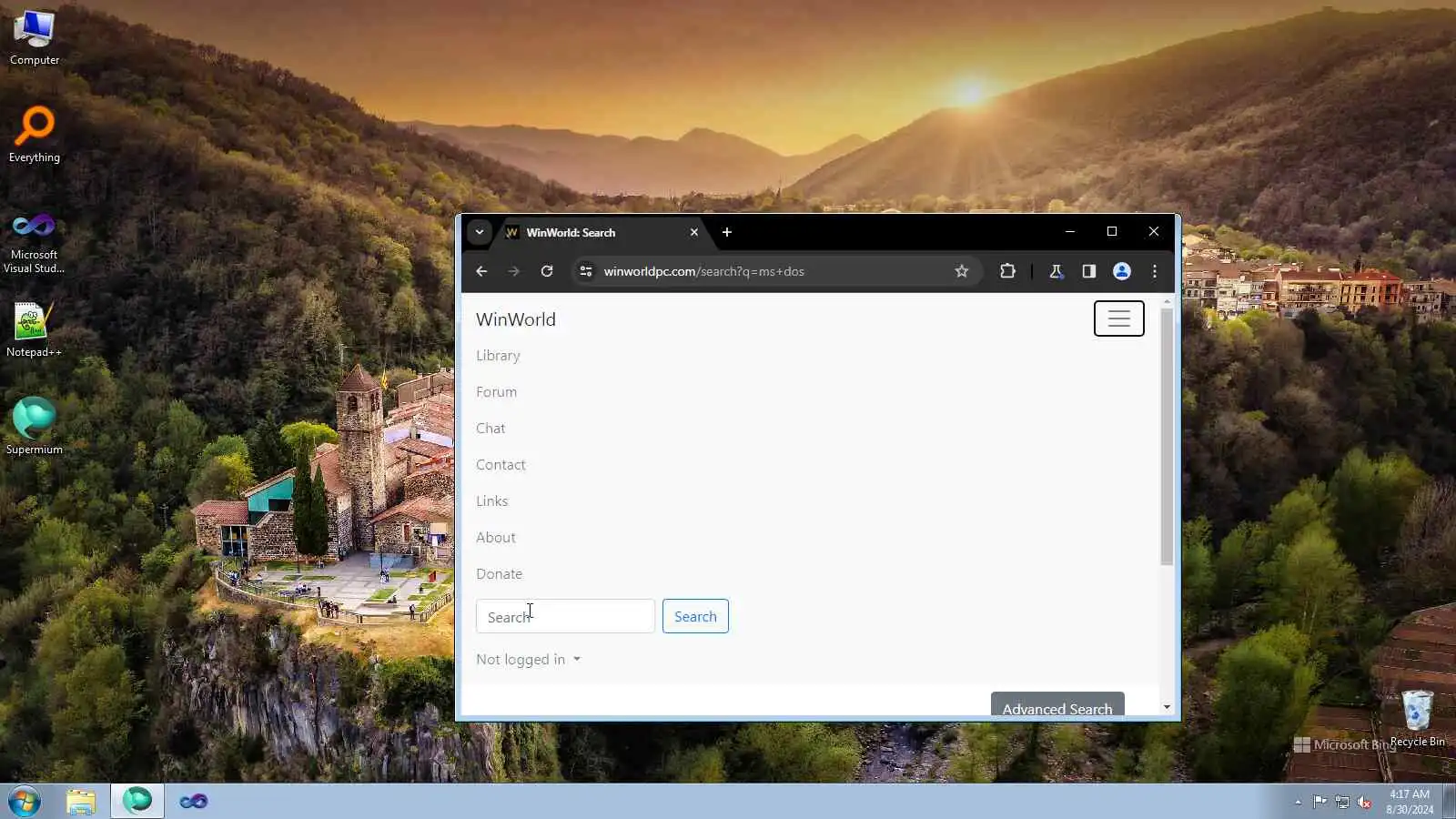The image size is (1456, 819).
Task: Click the scrollbar down arrow
Action: point(1167,707)
